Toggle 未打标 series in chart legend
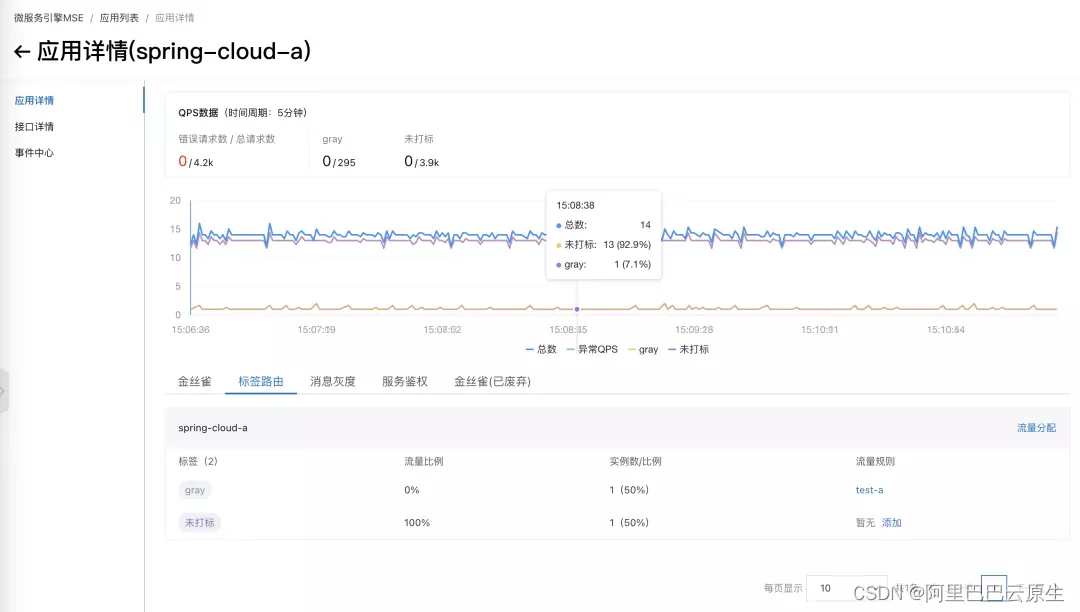The height and width of the screenshot is (612, 1080). pos(689,350)
